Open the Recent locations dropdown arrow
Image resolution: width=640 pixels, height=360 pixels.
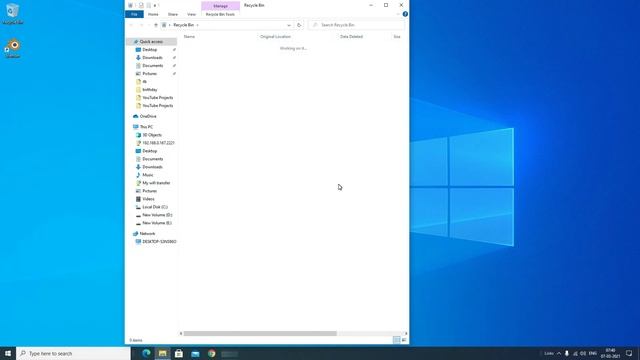pos(149,25)
